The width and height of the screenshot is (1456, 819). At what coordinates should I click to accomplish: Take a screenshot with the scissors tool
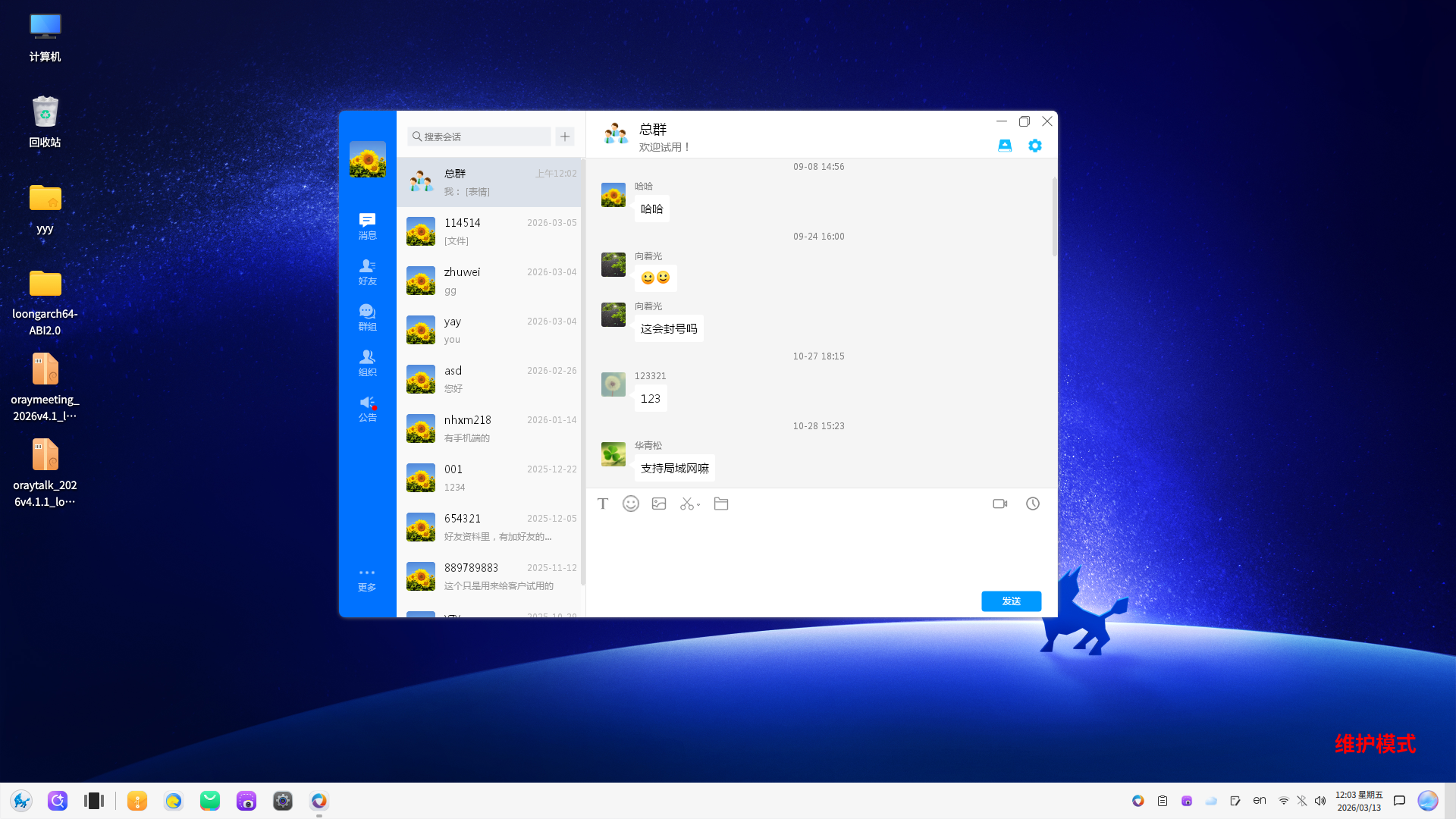point(686,503)
